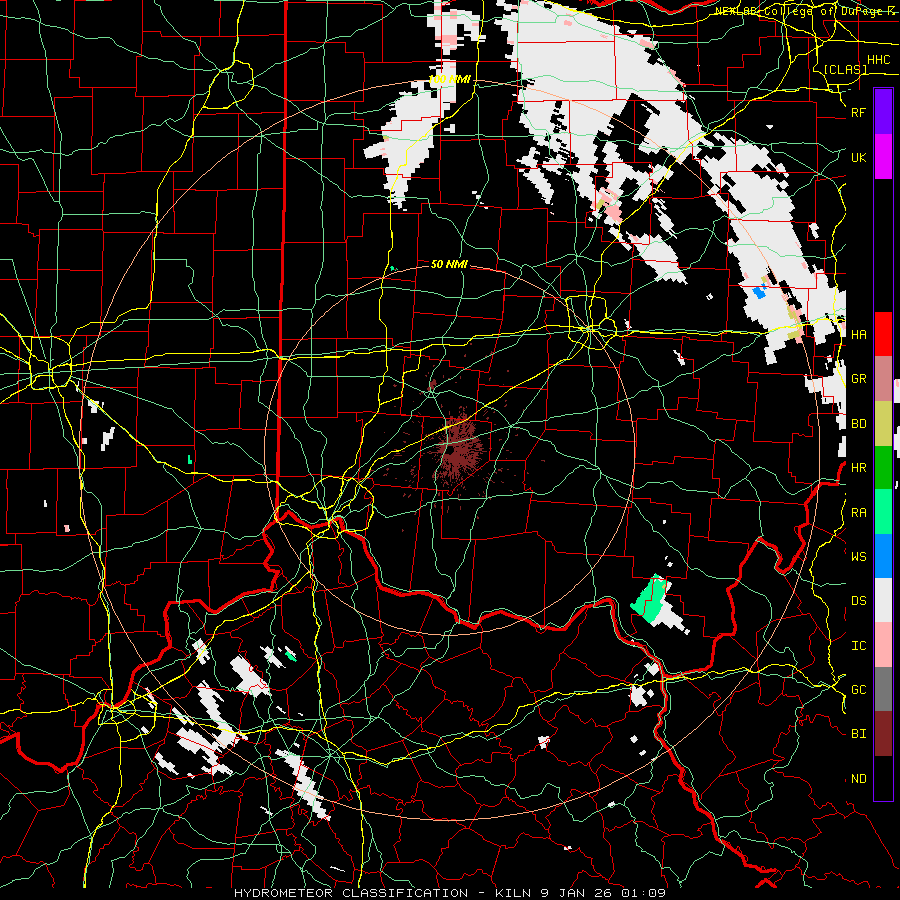The width and height of the screenshot is (900, 900).
Task: Pick the WS wet snow blue swatch
Action: point(883,556)
